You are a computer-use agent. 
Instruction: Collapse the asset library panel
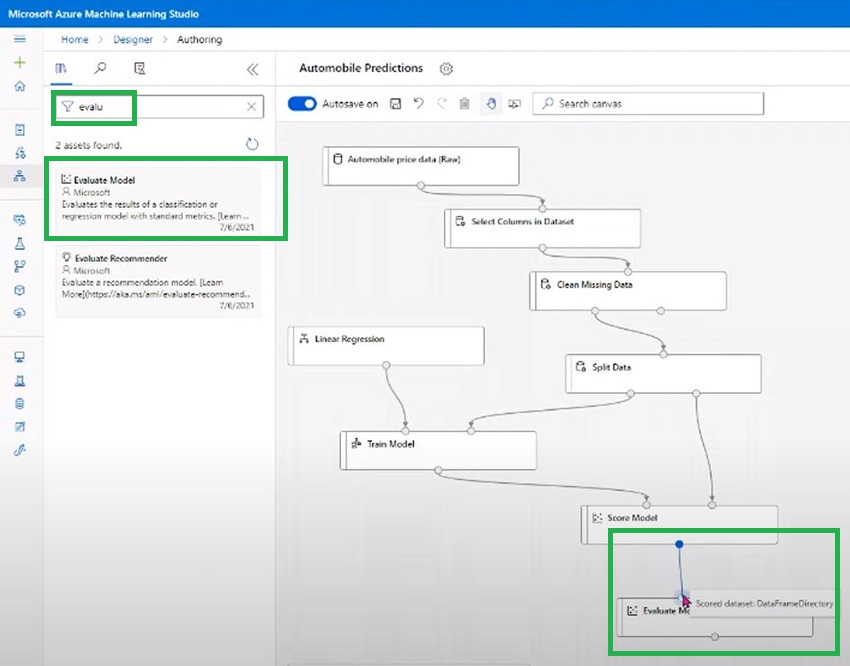pos(252,69)
